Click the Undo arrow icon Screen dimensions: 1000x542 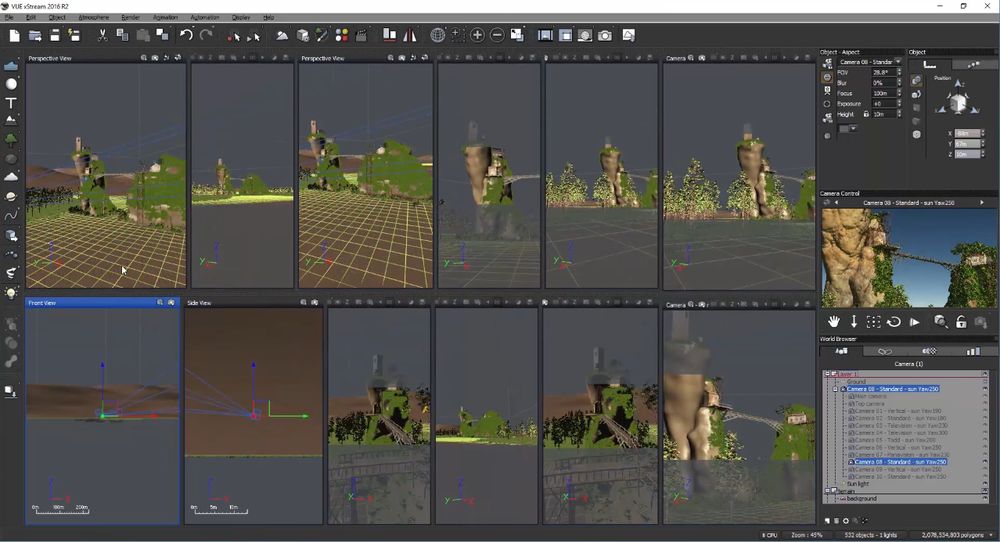pyautogui.click(x=186, y=35)
